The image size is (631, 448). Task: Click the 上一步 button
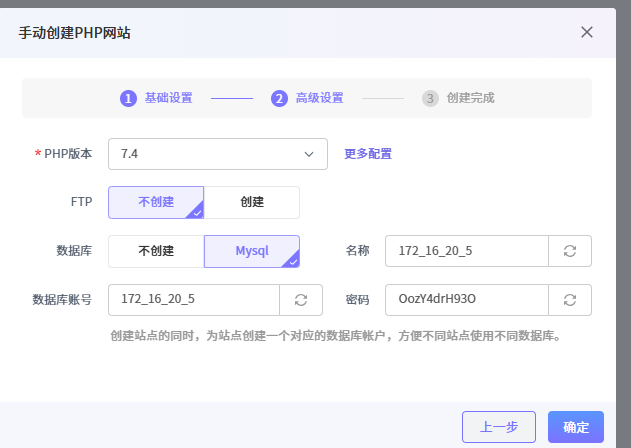click(499, 427)
